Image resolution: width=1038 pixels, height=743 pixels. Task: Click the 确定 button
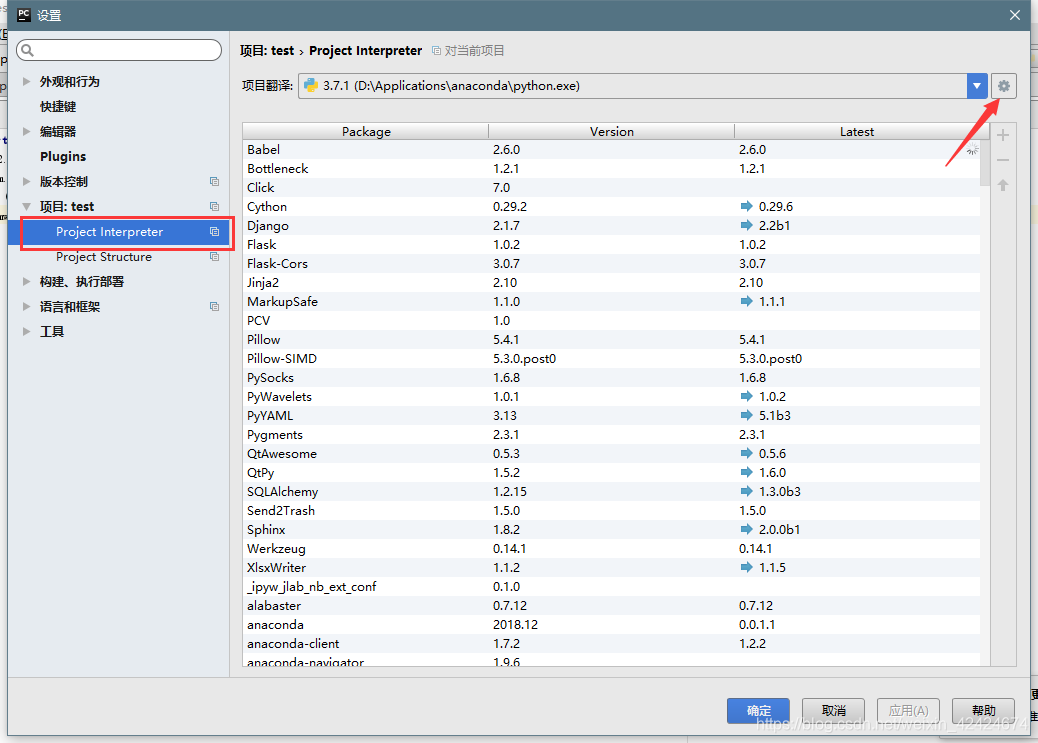[758, 711]
